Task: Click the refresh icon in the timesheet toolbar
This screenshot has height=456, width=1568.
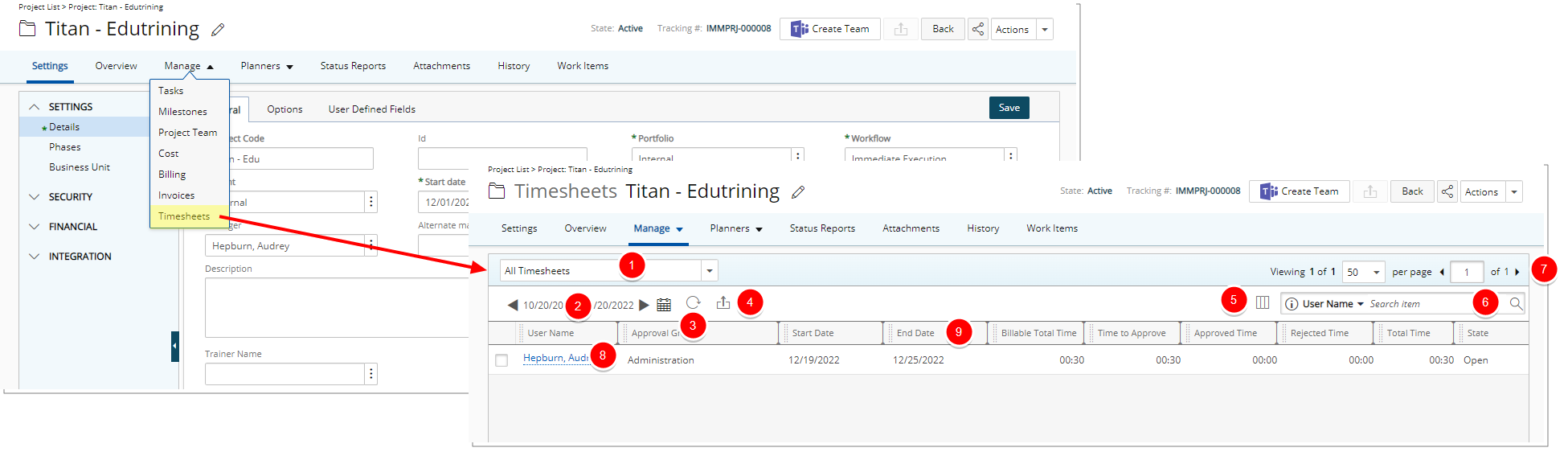Action: [x=693, y=302]
